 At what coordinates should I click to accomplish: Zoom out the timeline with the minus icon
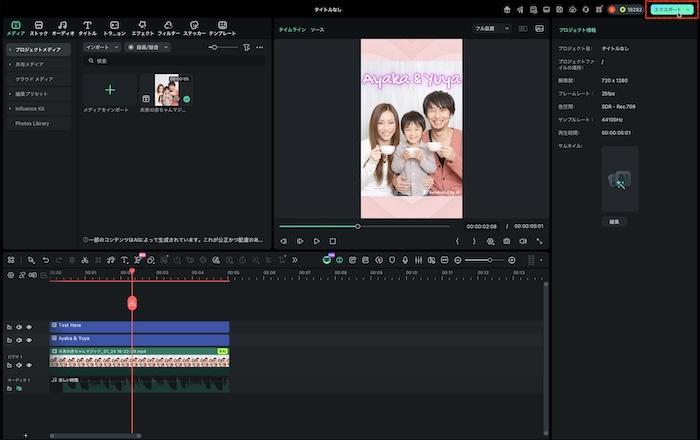pyautogui.click(x=458, y=260)
